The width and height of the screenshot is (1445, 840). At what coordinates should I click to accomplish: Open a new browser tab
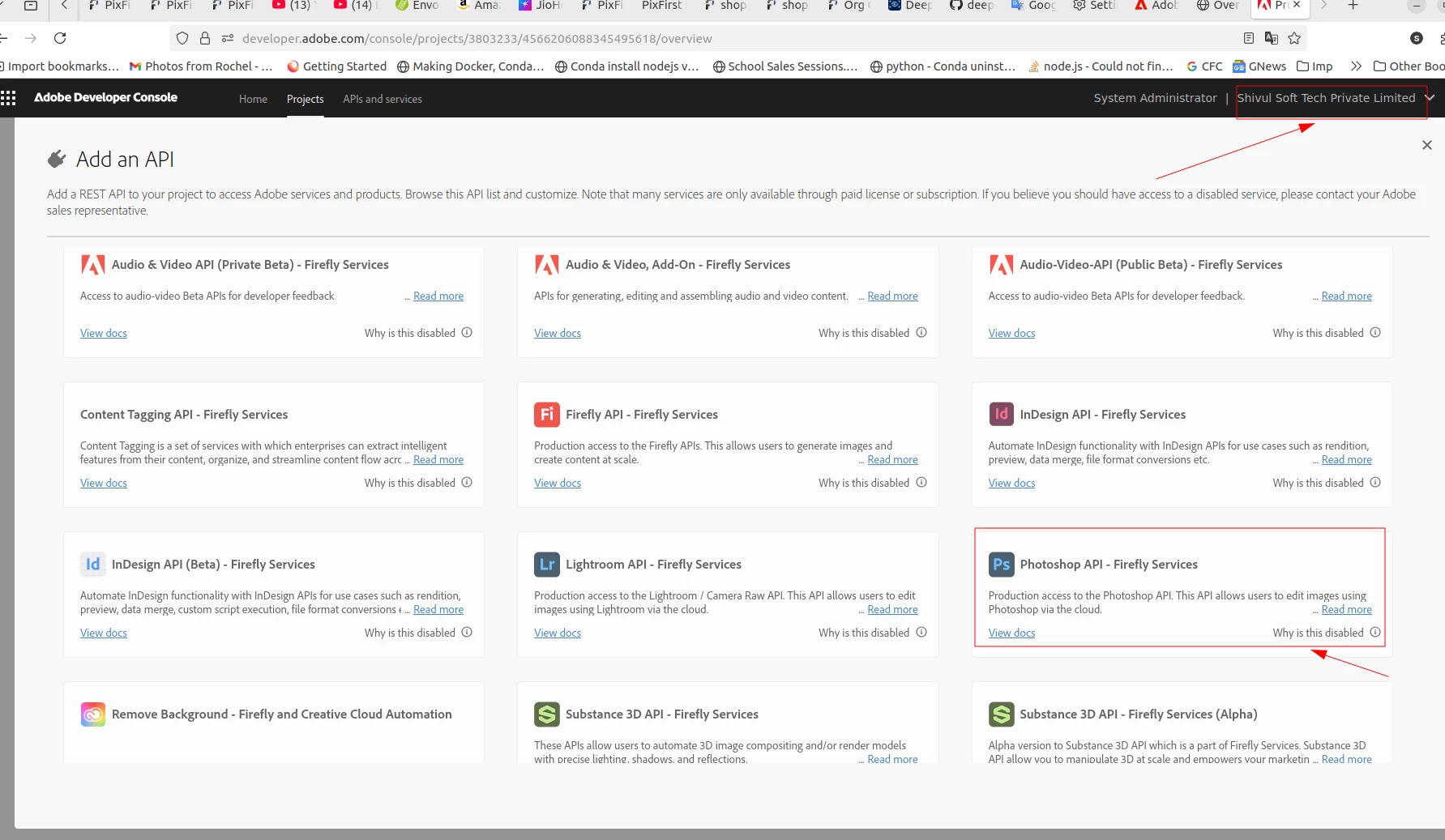click(x=1353, y=6)
